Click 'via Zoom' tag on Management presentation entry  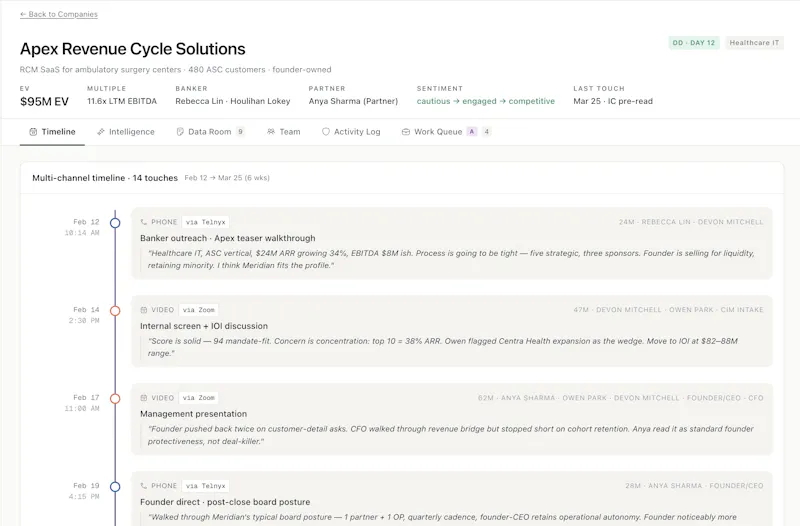click(x=199, y=398)
